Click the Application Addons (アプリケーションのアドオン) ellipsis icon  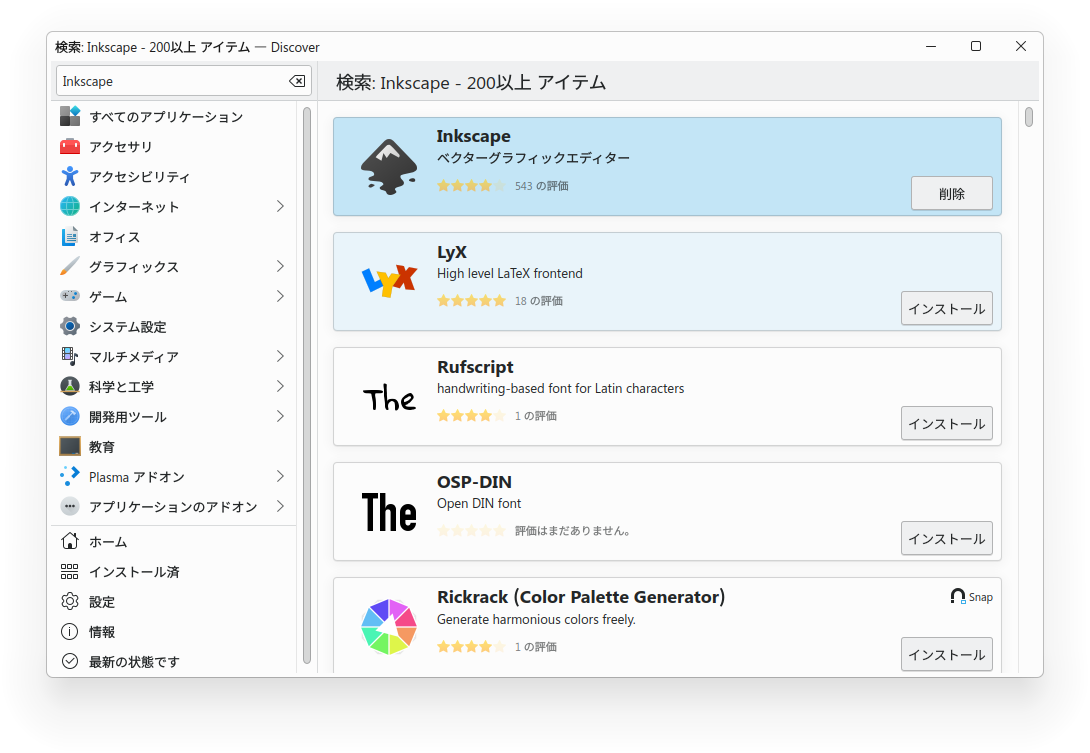pyautogui.click(x=70, y=506)
